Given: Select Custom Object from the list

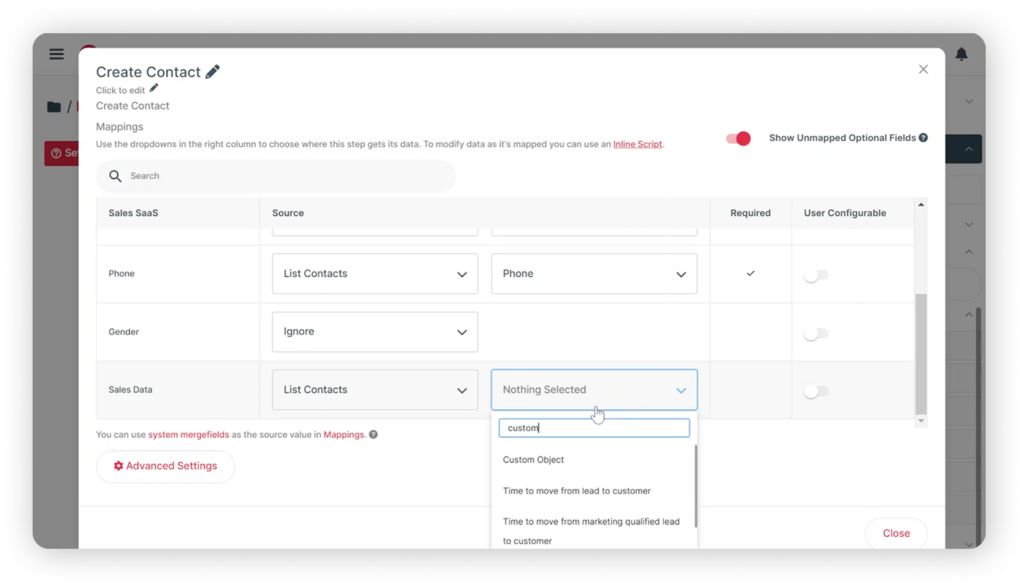Looking at the screenshot, I should click(x=593, y=460).
